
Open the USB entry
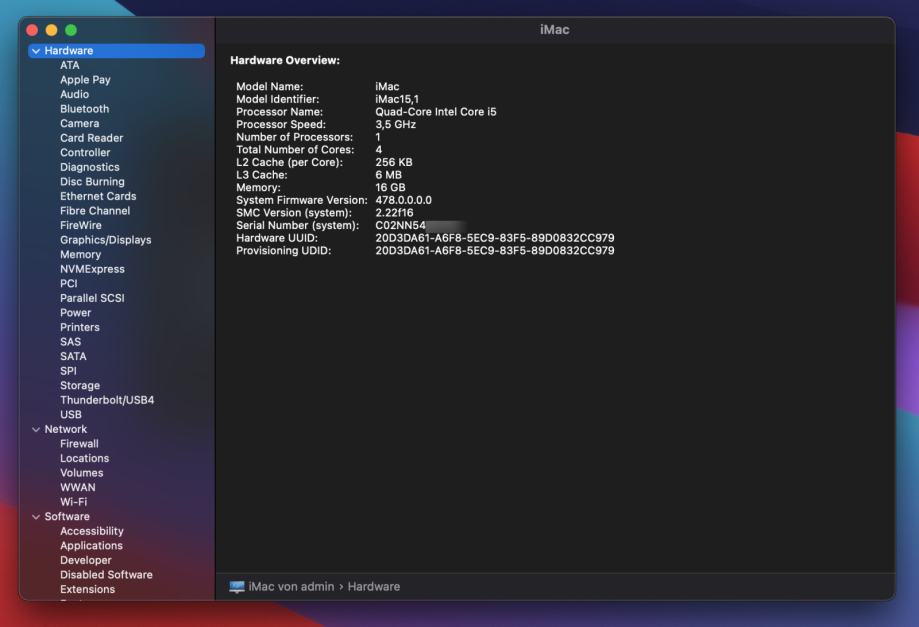71,415
